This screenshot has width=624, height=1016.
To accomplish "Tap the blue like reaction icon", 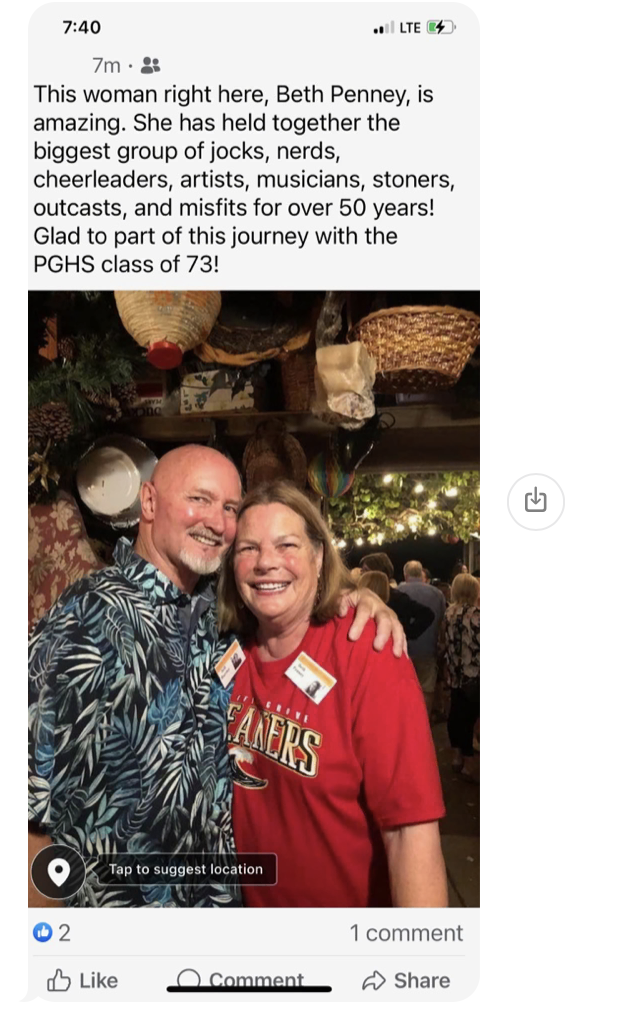I will tap(43, 932).
